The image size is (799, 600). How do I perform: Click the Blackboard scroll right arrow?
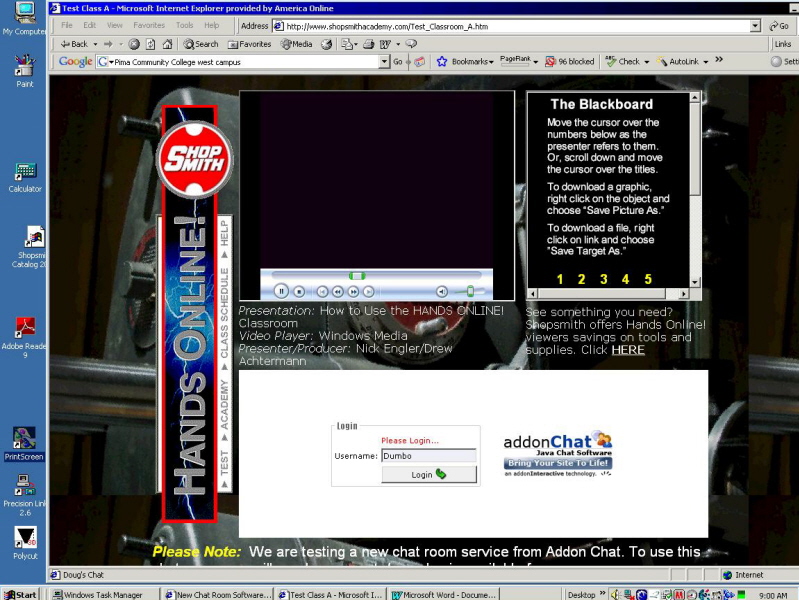pos(683,294)
